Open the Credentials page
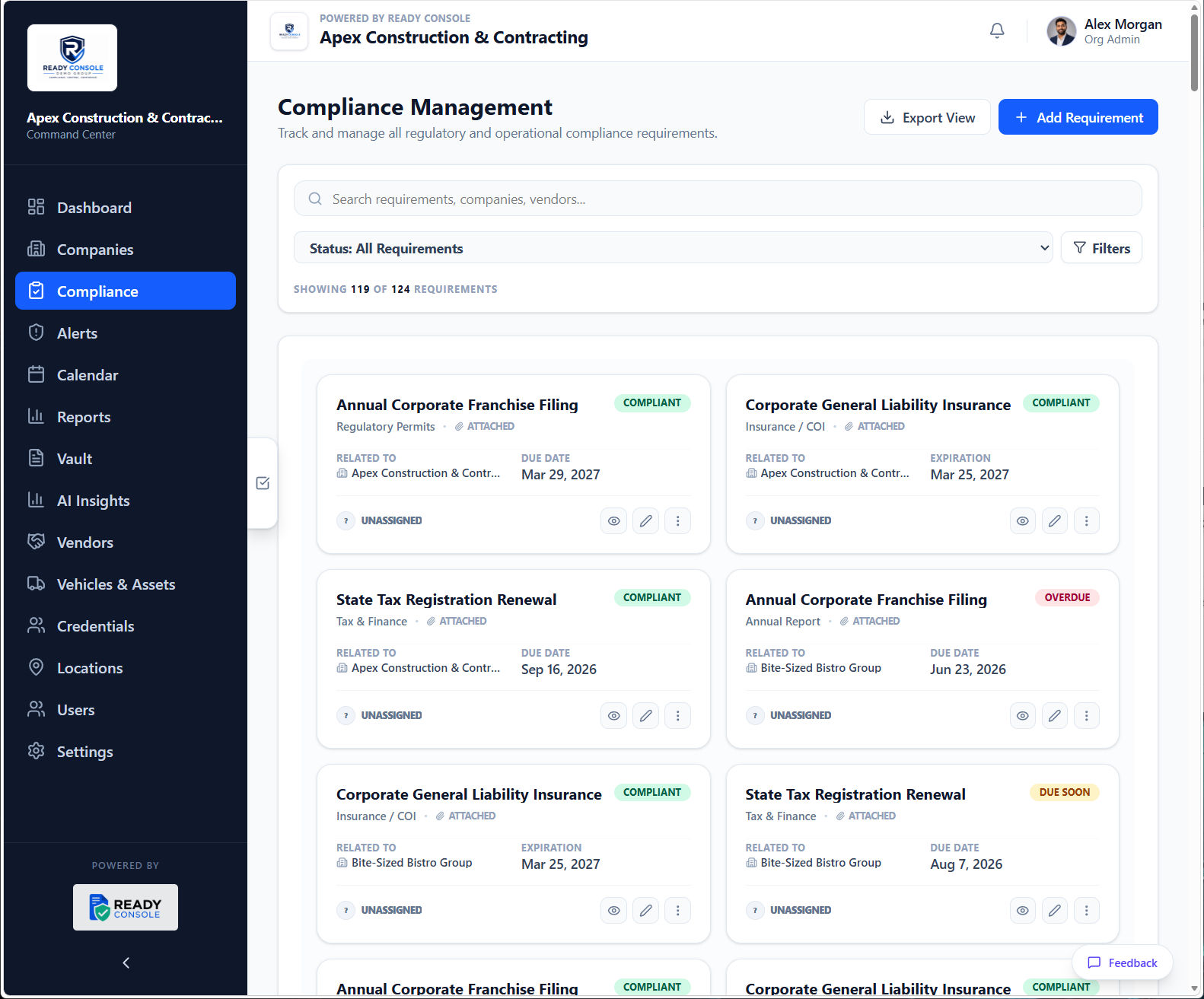 [126, 625]
